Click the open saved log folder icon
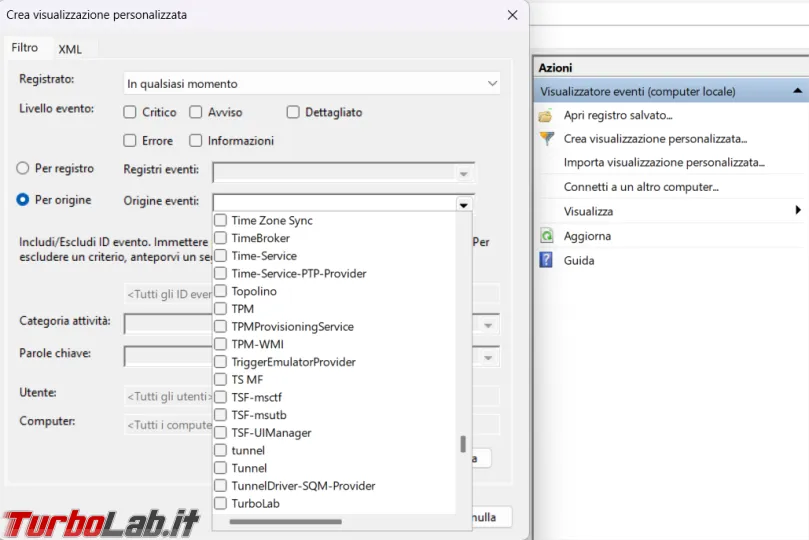 (x=546, y=115)
